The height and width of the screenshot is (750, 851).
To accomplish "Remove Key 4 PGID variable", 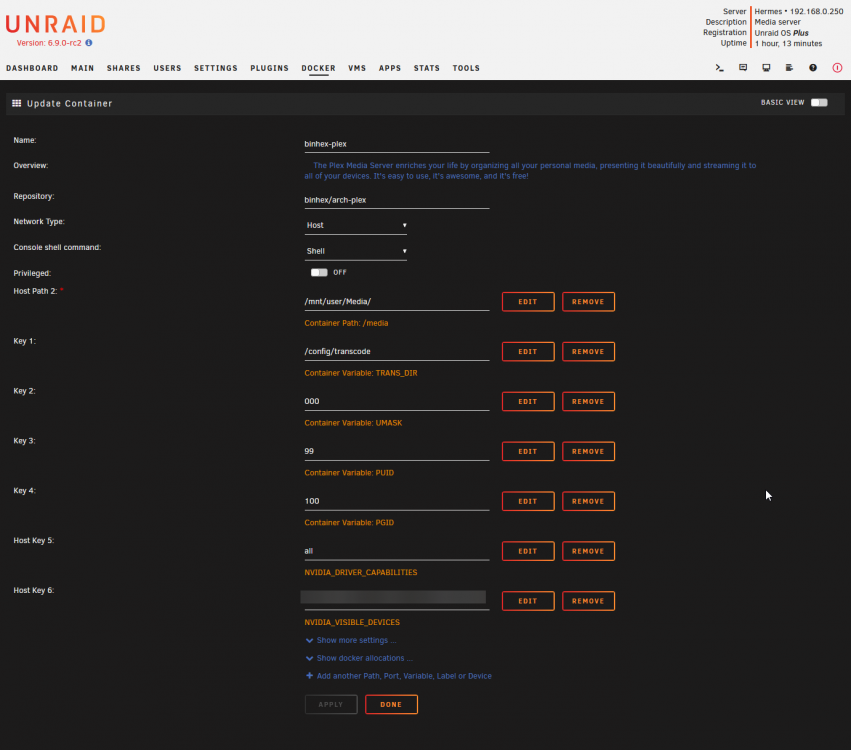I will tap(588, 501).
